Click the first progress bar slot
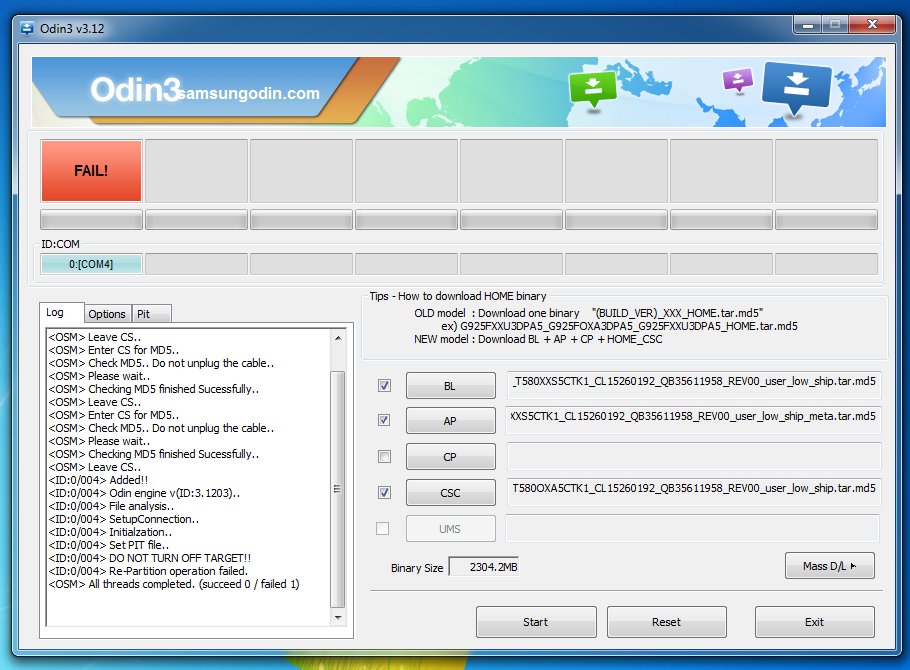 coord(91,220)
